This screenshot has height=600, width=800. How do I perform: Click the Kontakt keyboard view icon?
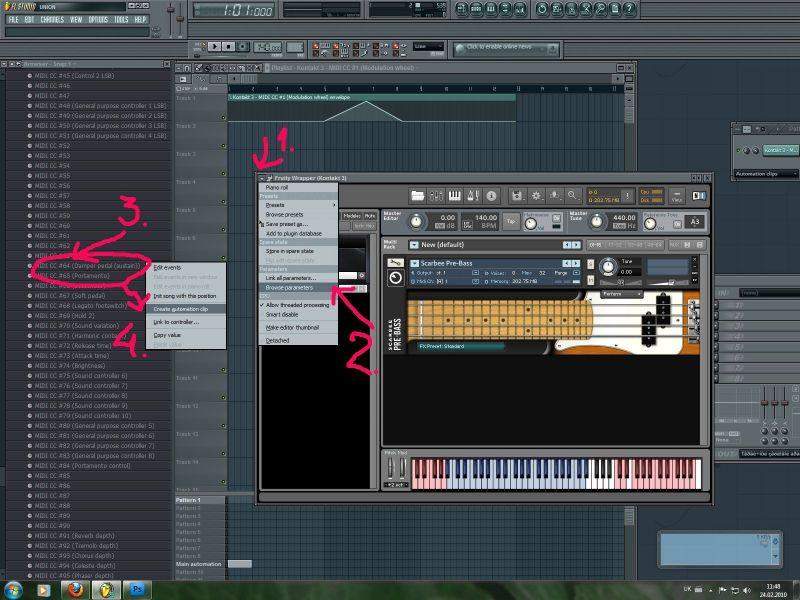tap(453, 195)
